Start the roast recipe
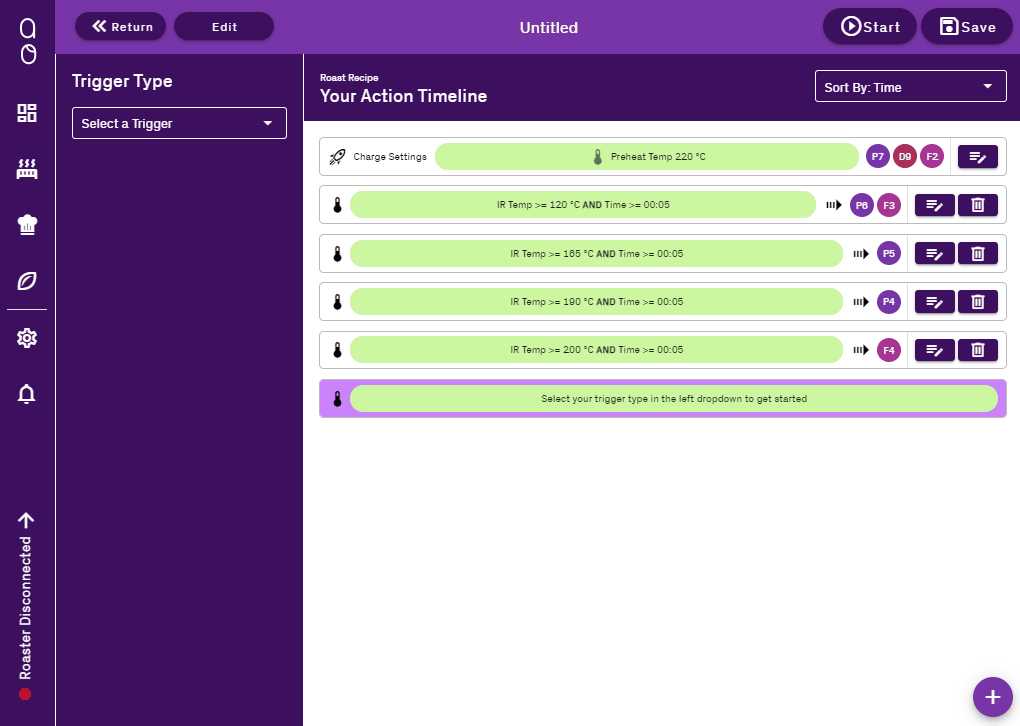Screen dimensions: 1020x726 click(869, 27)
